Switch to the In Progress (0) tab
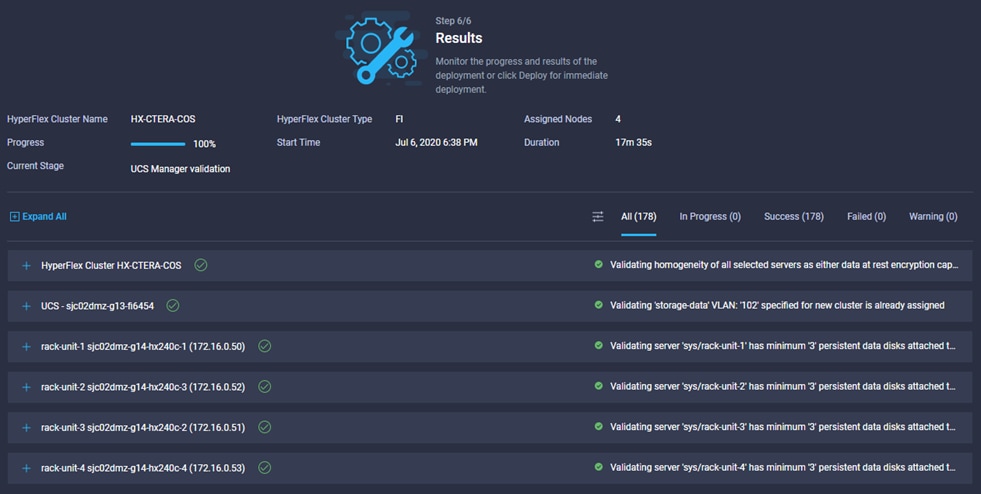This screenshot has height=494, width=981. click(710, 216)
